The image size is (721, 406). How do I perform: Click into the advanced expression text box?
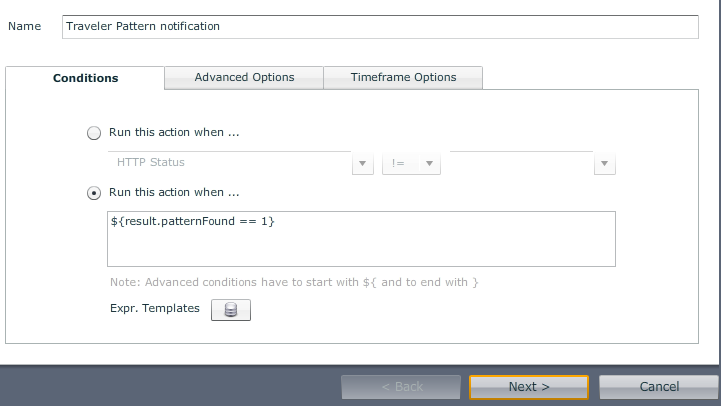click(361, 239)
